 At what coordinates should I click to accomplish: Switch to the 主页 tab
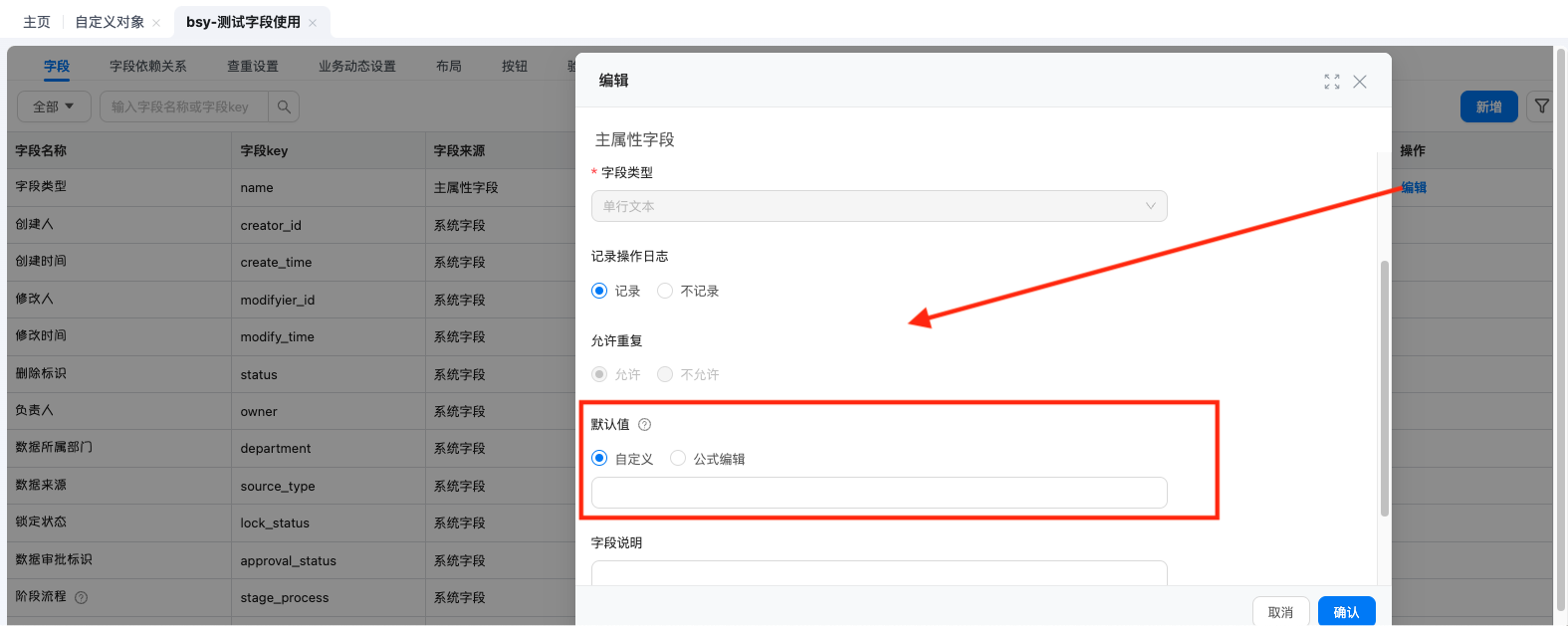coord(37,22)
